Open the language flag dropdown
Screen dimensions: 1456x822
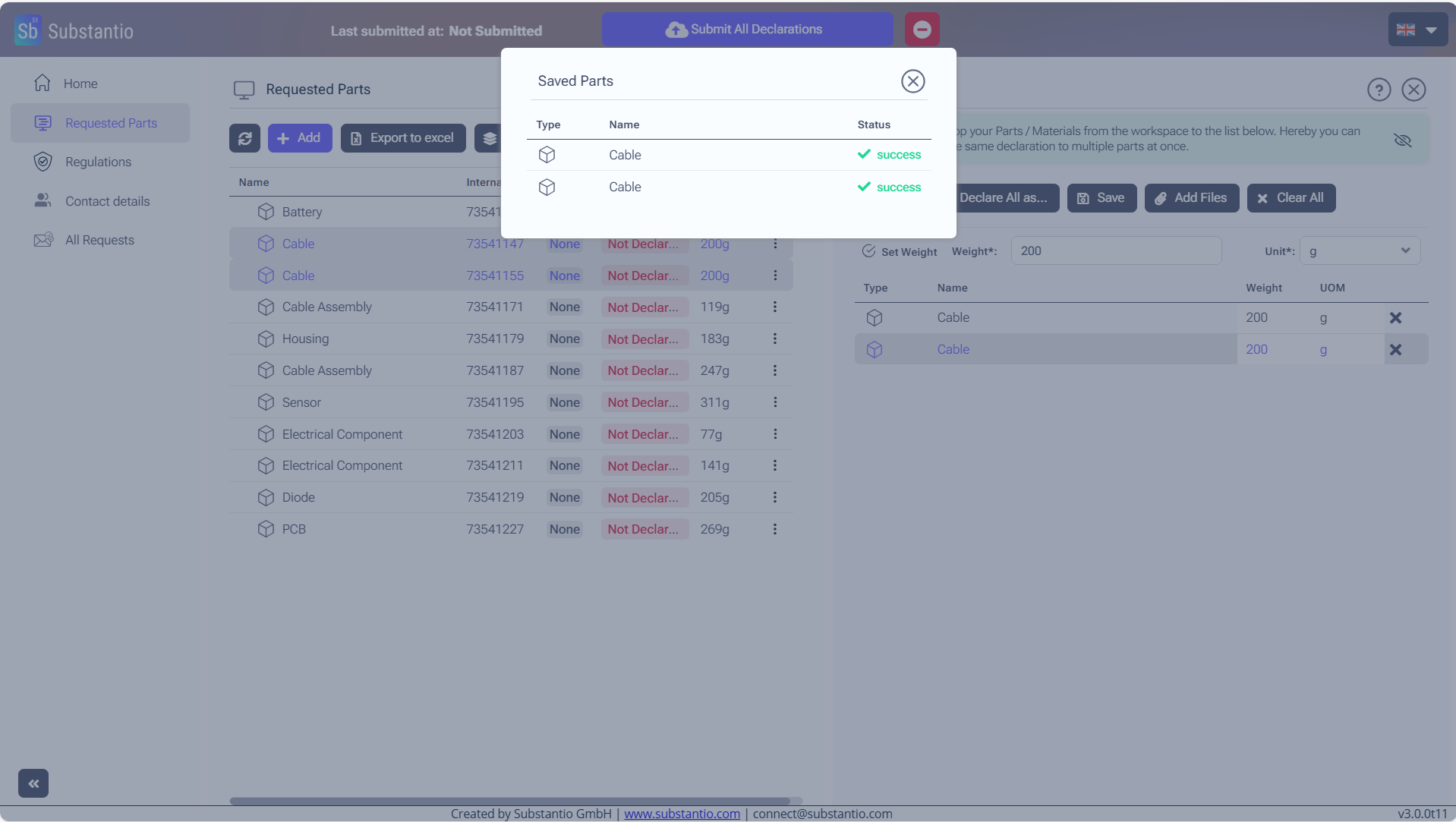point(1417,30)
